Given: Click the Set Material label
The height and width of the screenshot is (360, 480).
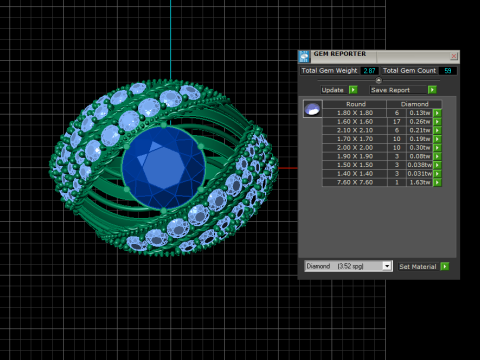Looking at the screenshot, I should (x=418, y=267).
